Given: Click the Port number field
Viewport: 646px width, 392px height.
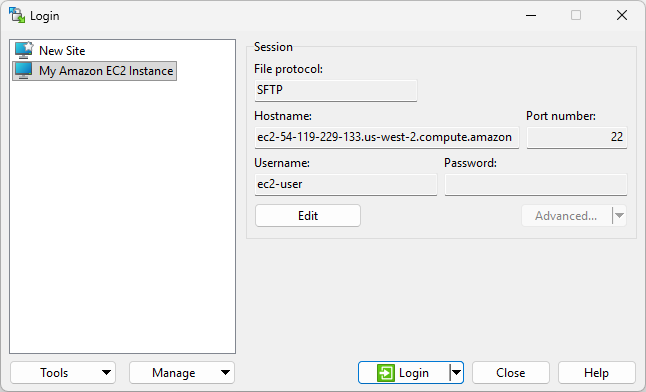Looking at the screenshot, I should (x=577, y=137).
